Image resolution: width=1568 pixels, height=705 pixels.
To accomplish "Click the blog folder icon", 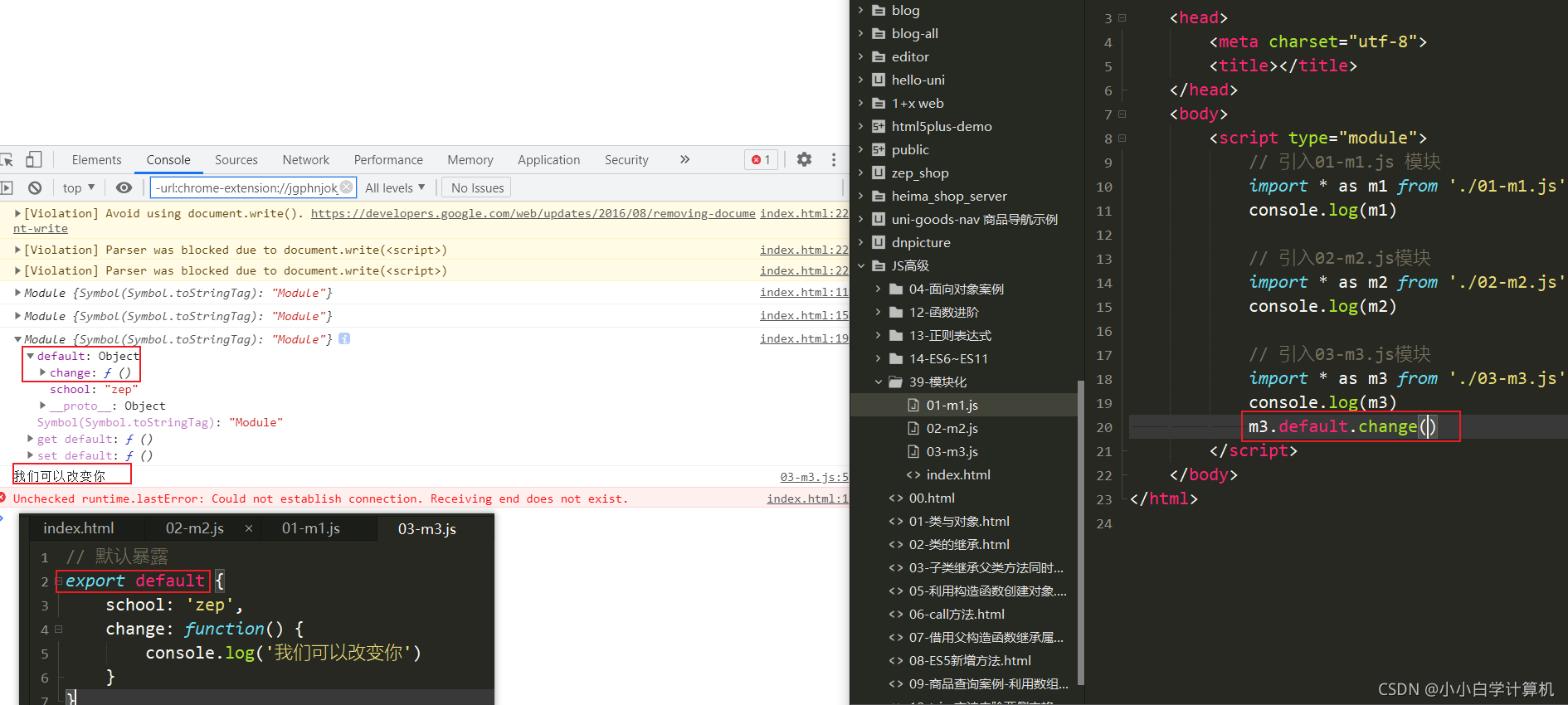I will coord(879,10).
